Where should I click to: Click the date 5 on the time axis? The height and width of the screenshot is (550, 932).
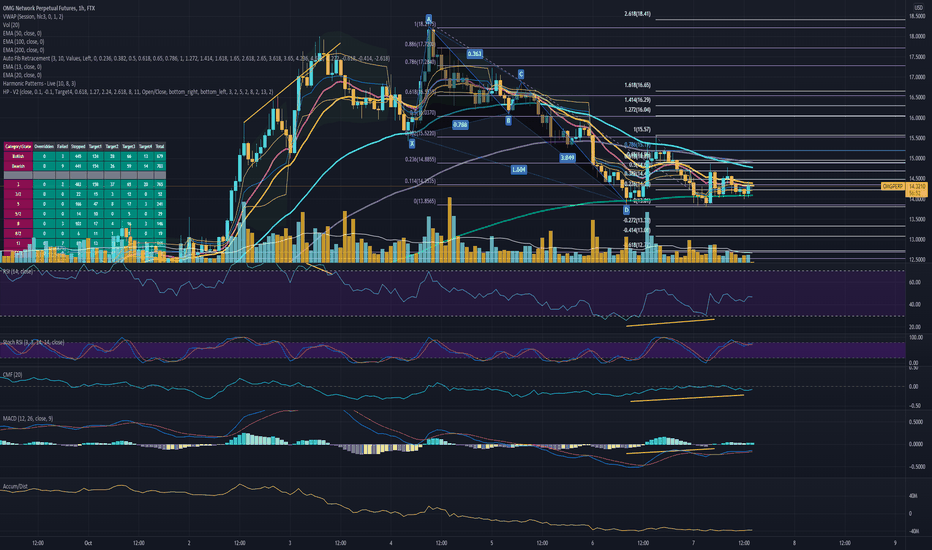(492, 543)
